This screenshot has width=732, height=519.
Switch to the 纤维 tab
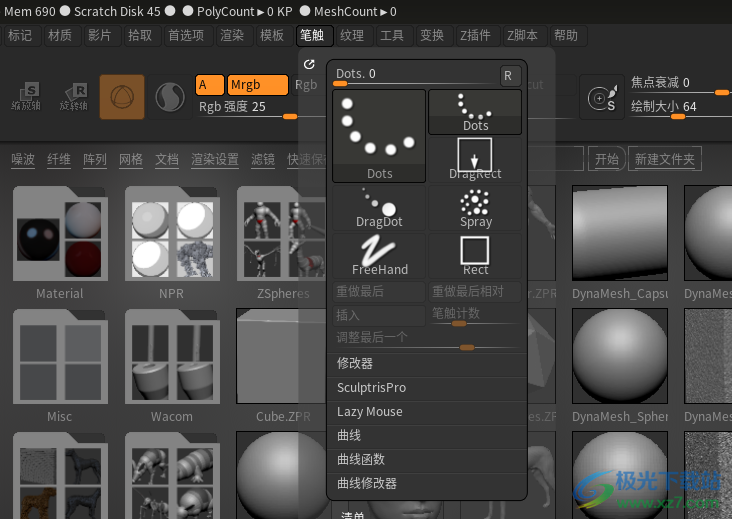pos(59,160)
